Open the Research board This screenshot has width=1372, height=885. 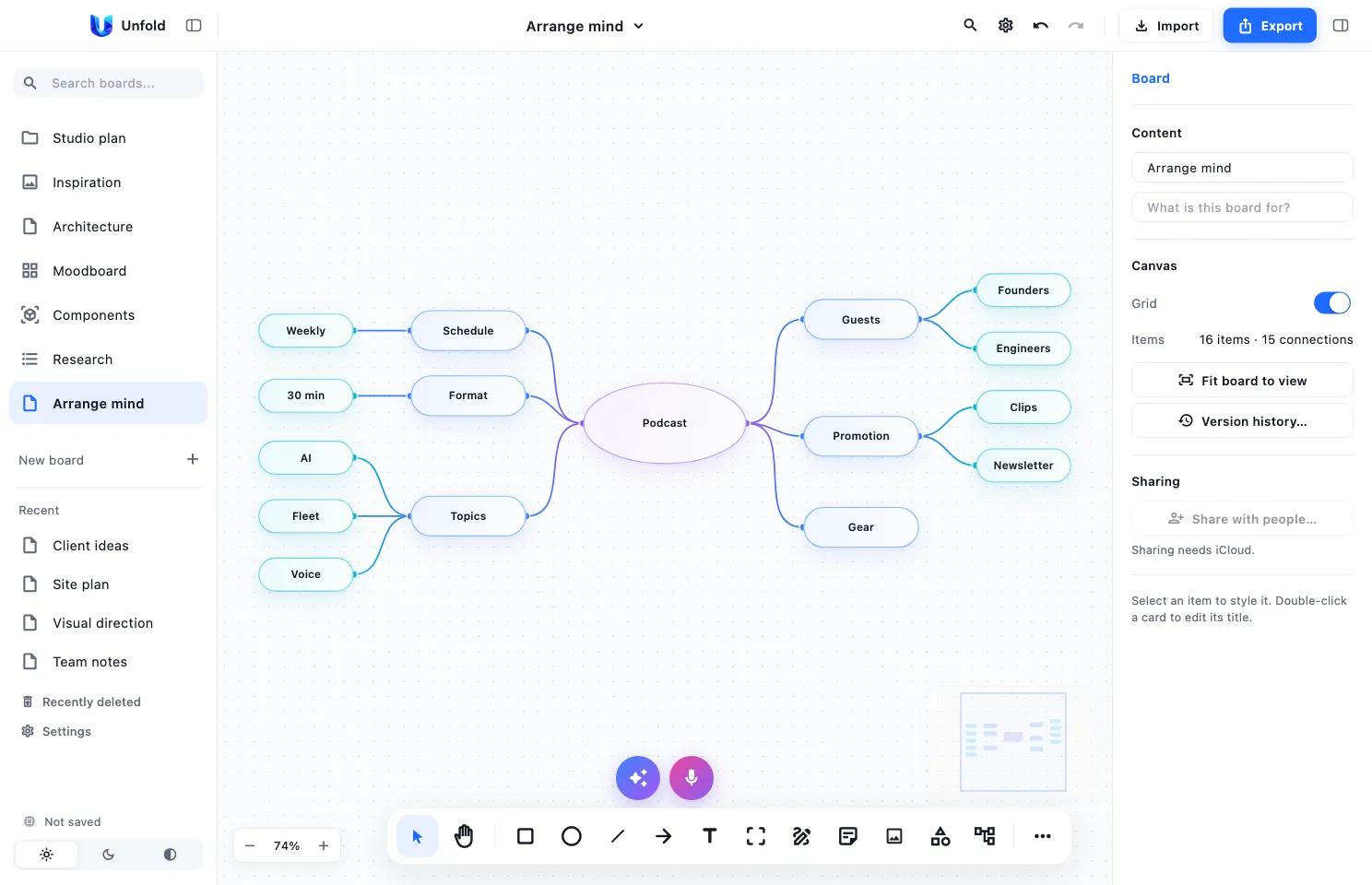[x=109, y=360]
